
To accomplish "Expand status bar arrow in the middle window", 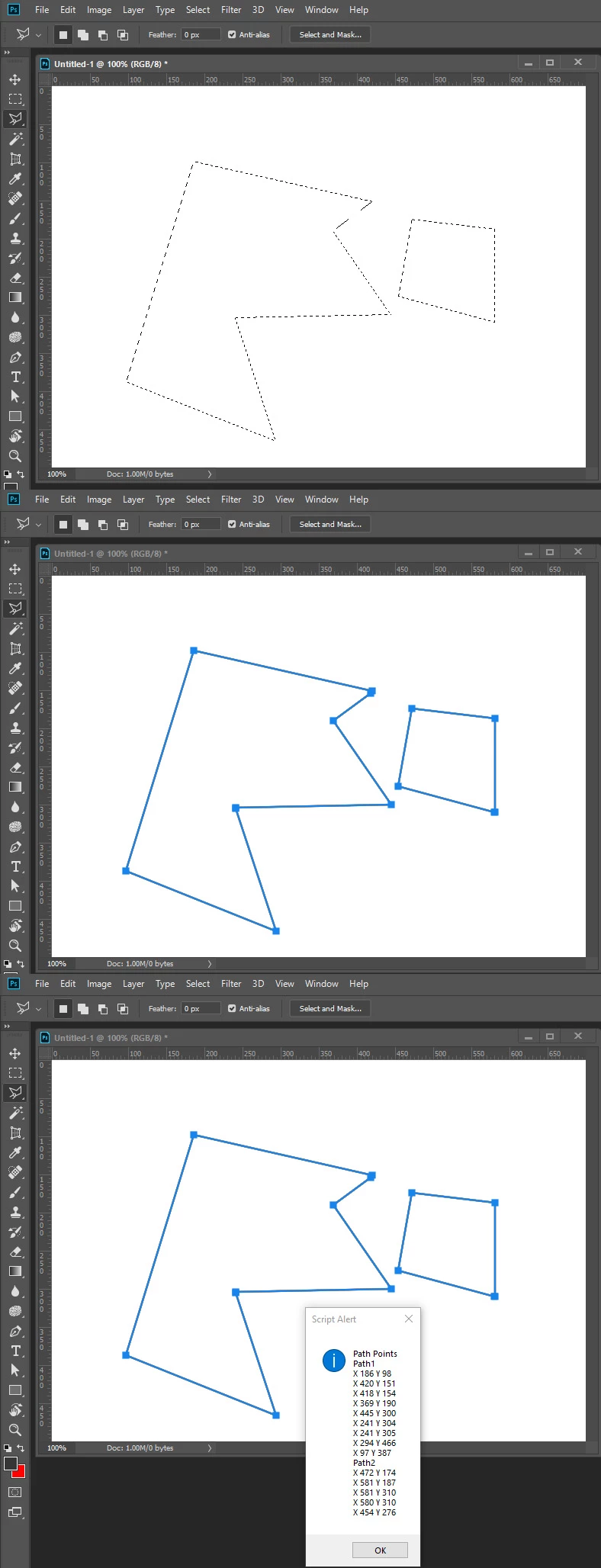I will click(x=210, y=964).
